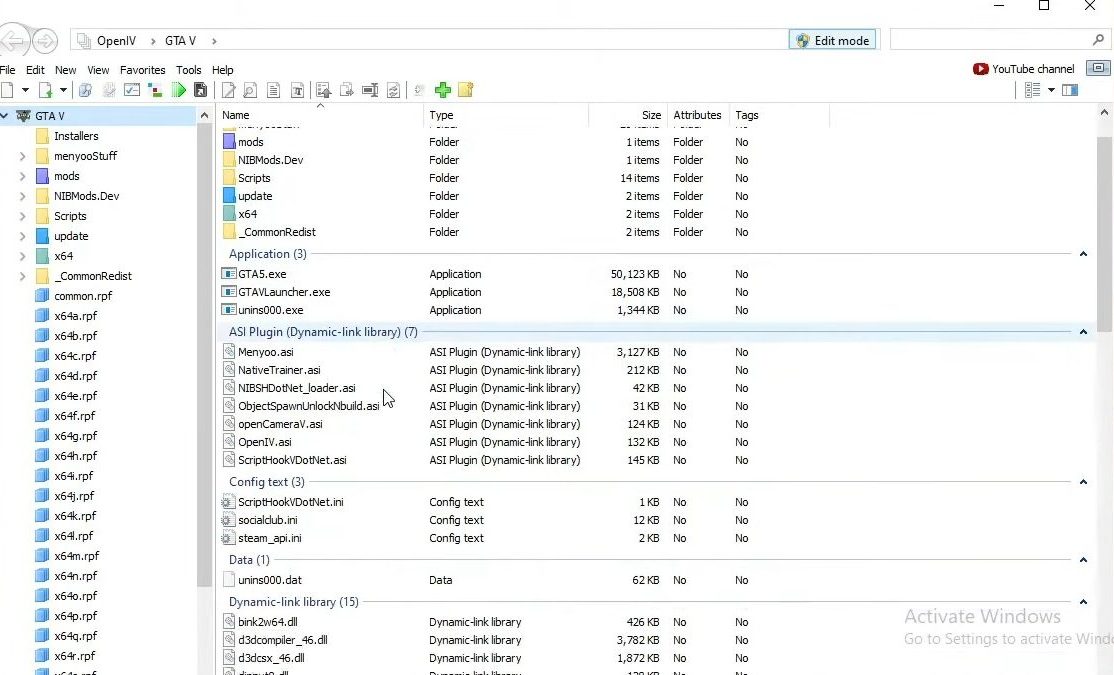Viewport: 1114px width, 675px height.
Task: Select the common.rpf tree item
Action: point(83,296)
